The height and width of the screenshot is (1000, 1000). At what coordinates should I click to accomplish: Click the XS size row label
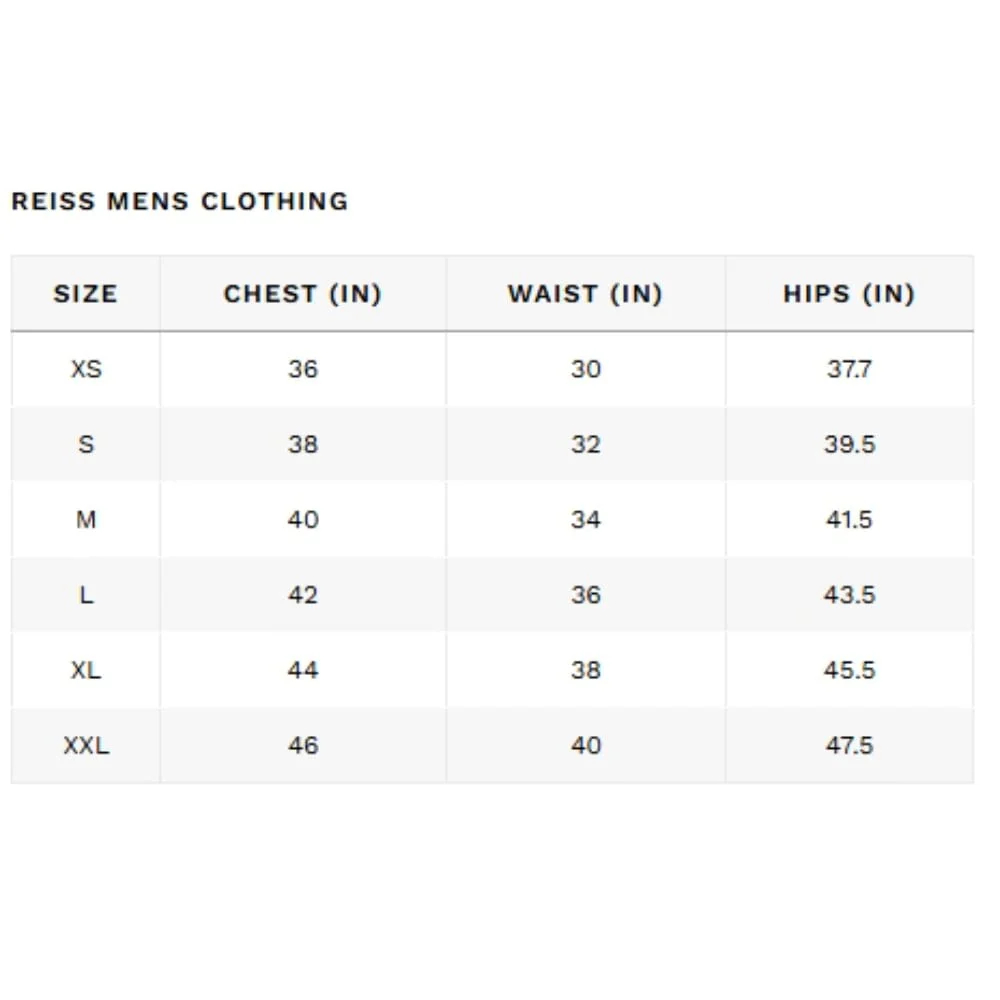coord(86,369)
